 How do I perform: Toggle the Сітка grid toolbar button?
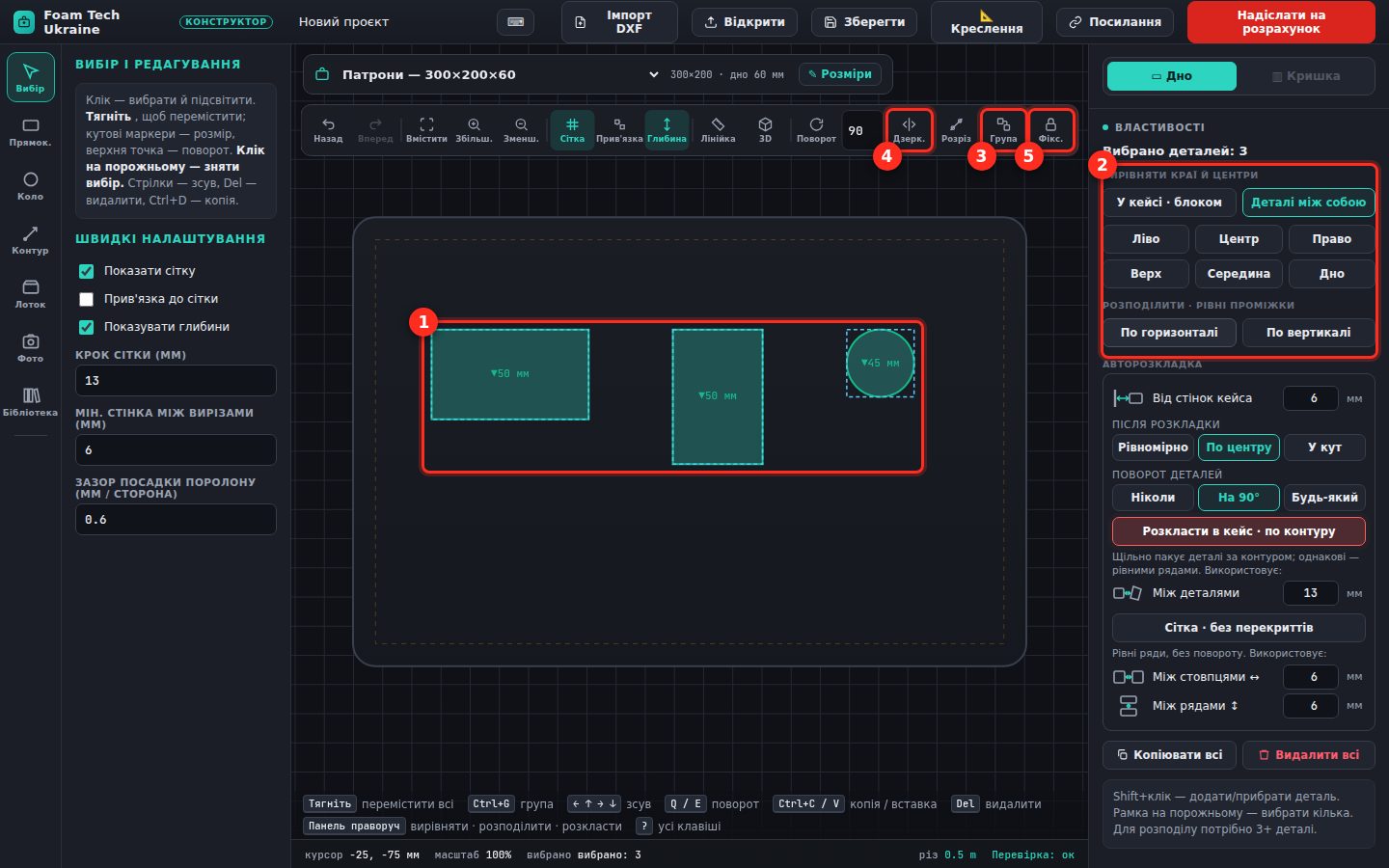tap(572, 130)
